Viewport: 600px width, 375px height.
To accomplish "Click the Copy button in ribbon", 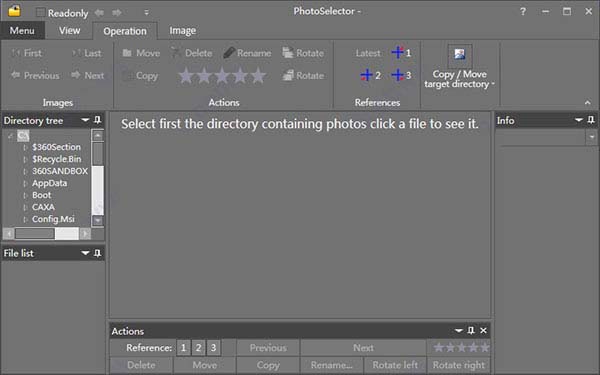I will pos(140,76).
